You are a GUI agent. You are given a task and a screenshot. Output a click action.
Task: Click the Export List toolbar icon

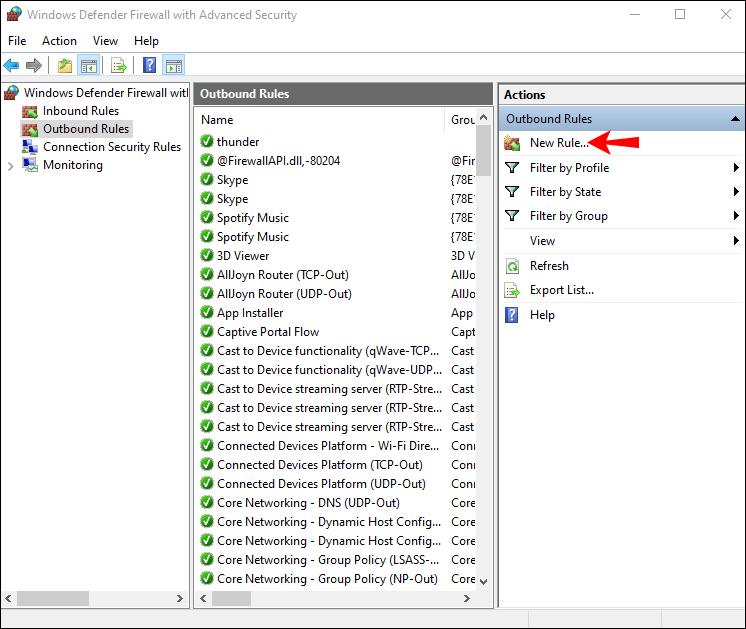(118, 65)
